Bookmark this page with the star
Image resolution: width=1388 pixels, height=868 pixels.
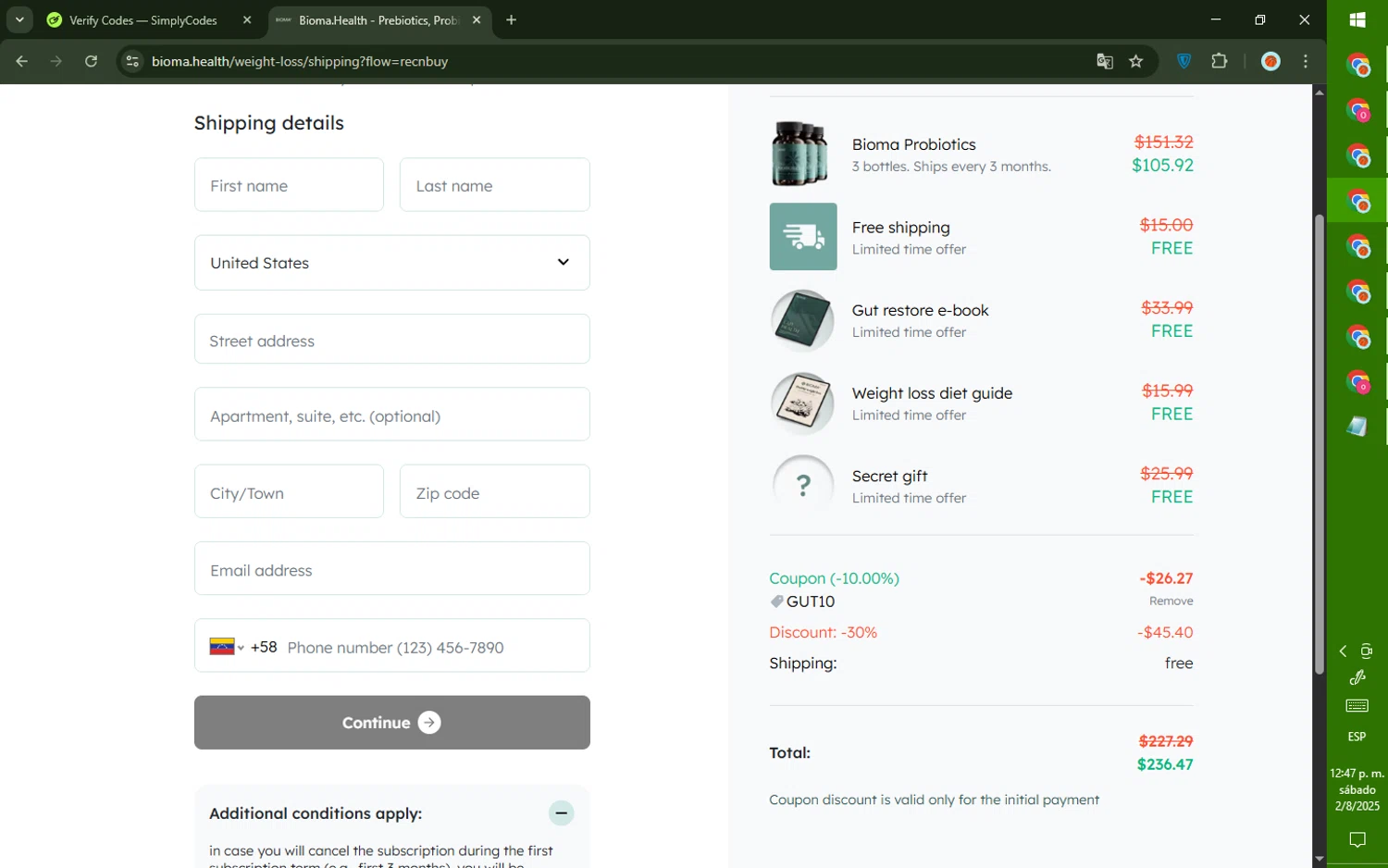point(1136,61)
